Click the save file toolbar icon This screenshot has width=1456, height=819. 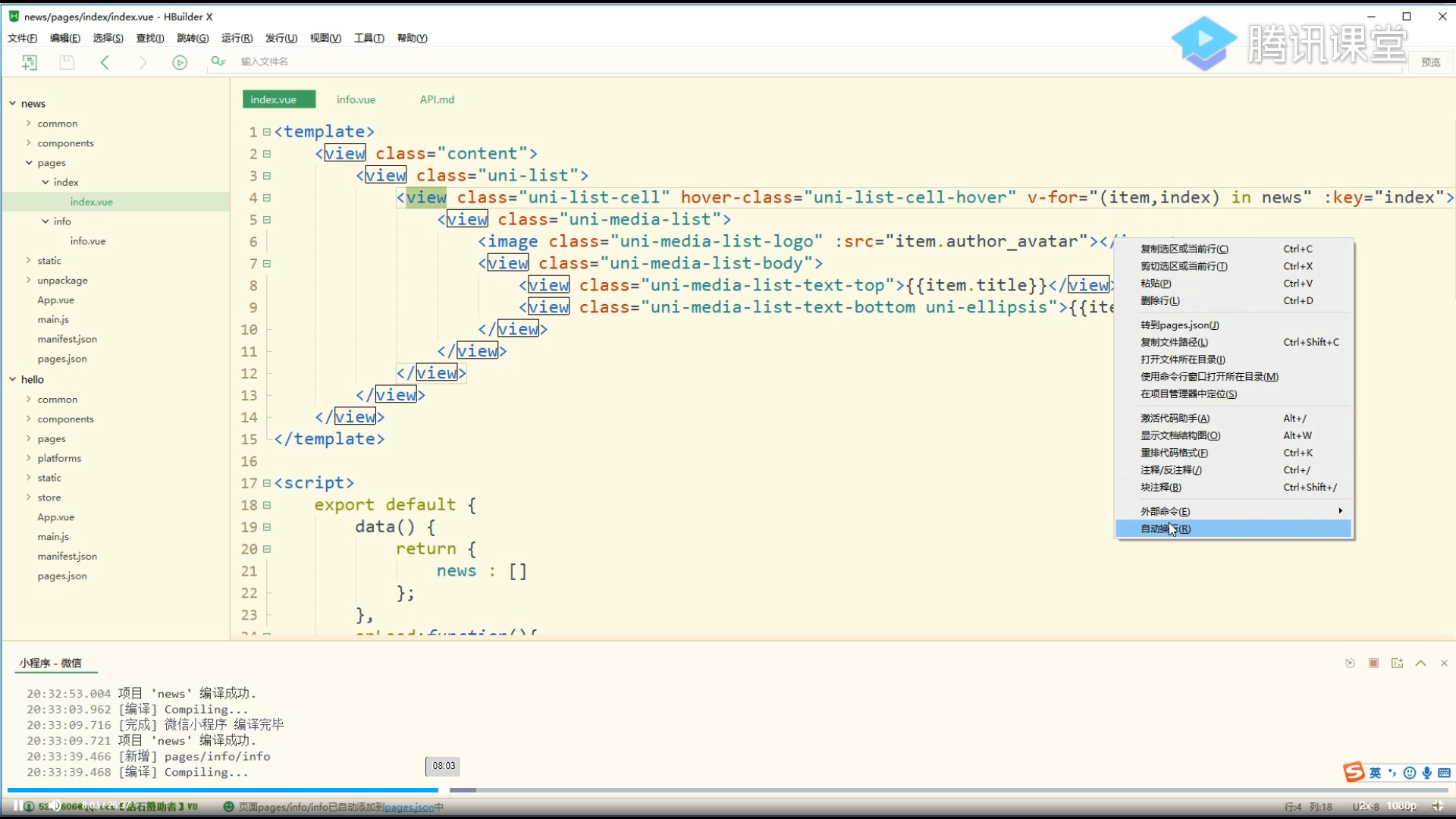tap(67, 62)
